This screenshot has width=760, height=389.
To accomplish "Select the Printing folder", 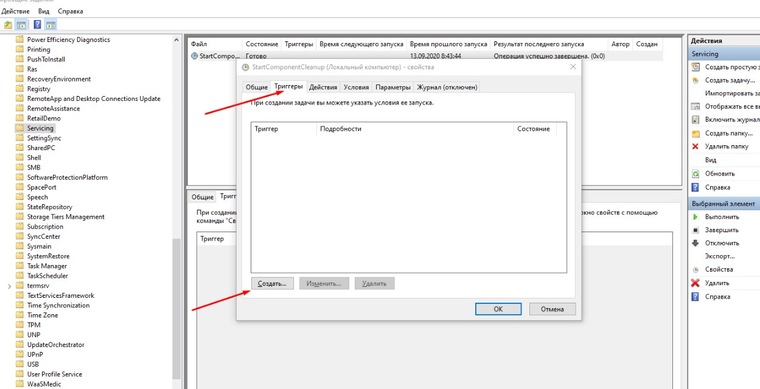I will tap(38, 49).
